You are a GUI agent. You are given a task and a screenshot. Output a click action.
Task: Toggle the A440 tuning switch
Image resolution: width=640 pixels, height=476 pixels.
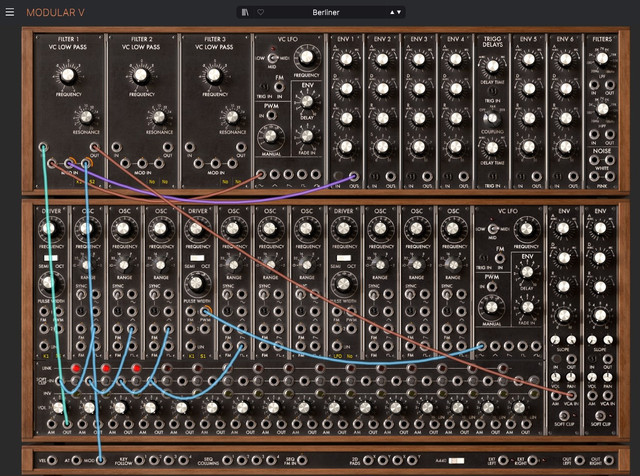[x=456, y=460]
